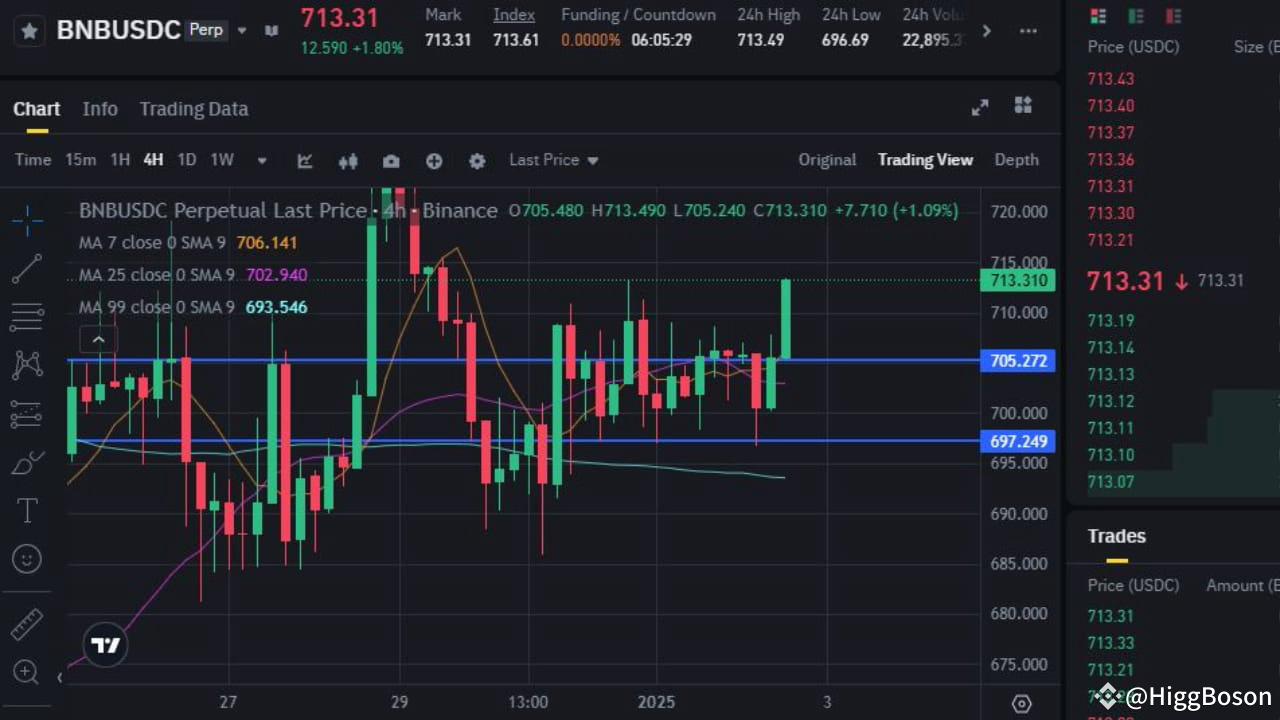Switch to the Info tab

tap(100, 109)
